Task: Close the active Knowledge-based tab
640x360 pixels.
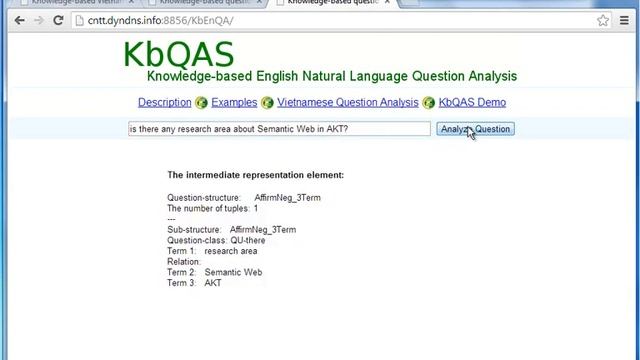Action: pos(387,2)
